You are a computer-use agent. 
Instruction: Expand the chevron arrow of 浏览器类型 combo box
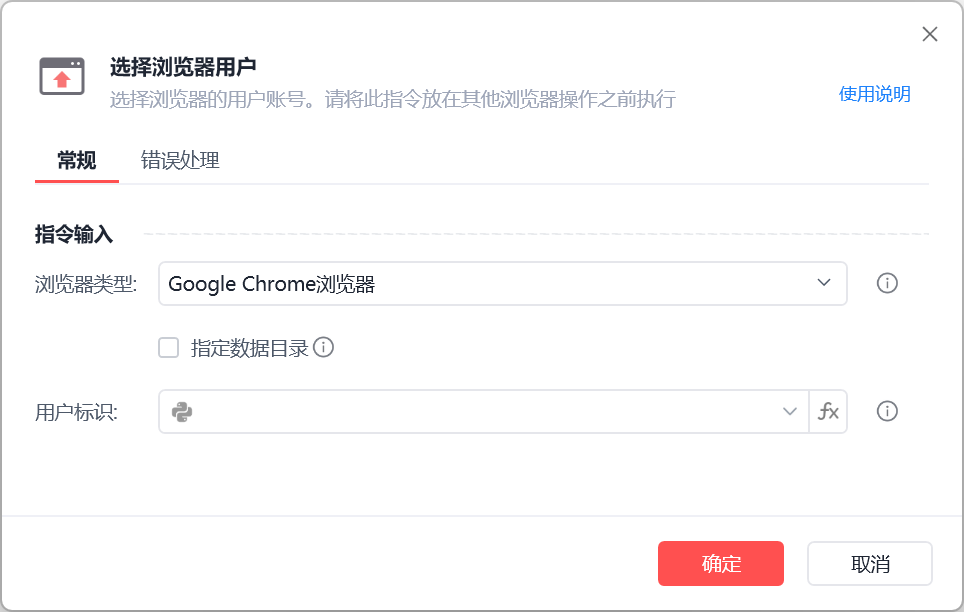coord(824,283)
